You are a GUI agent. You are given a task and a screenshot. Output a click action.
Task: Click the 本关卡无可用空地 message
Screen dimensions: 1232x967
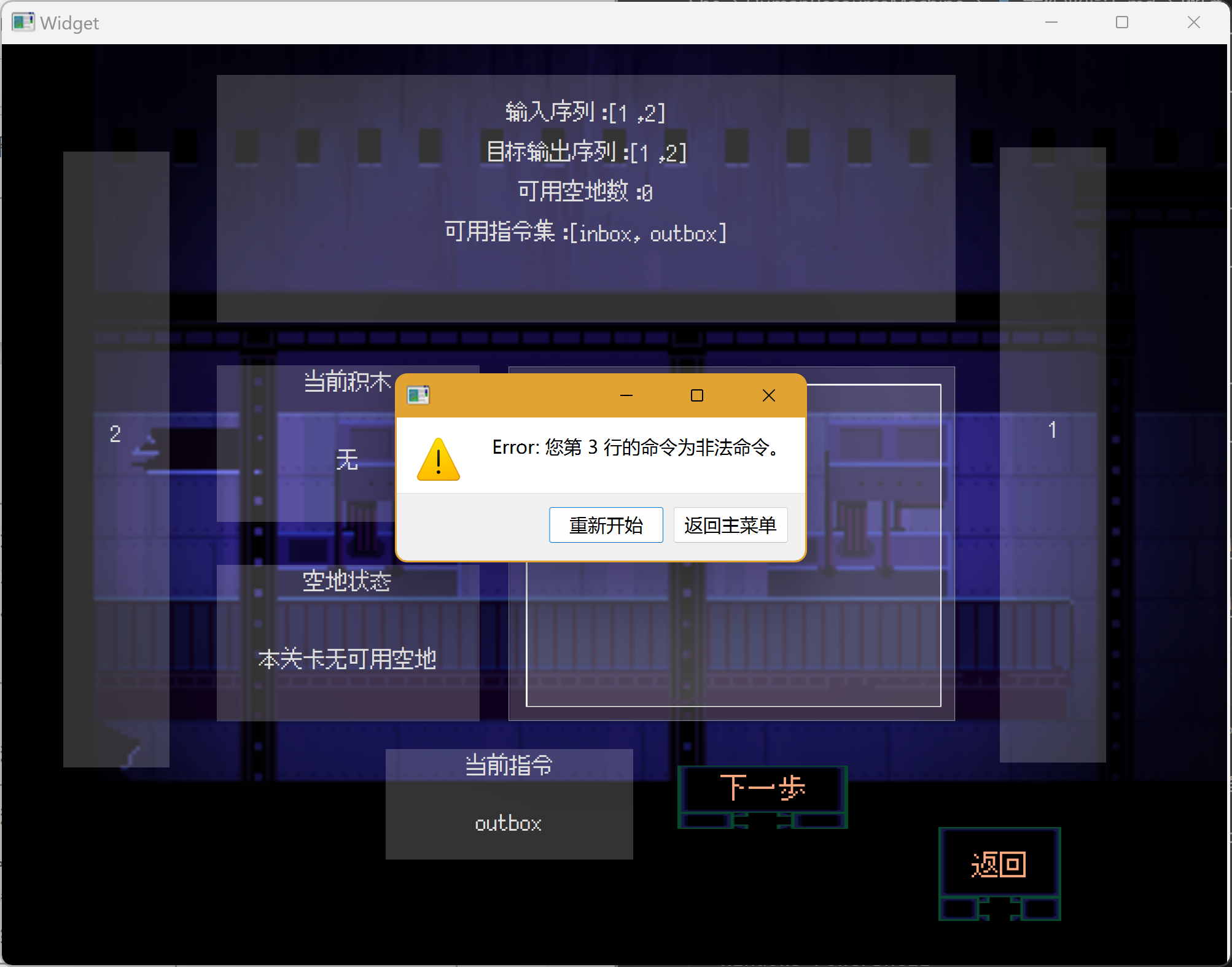(347, 659)
